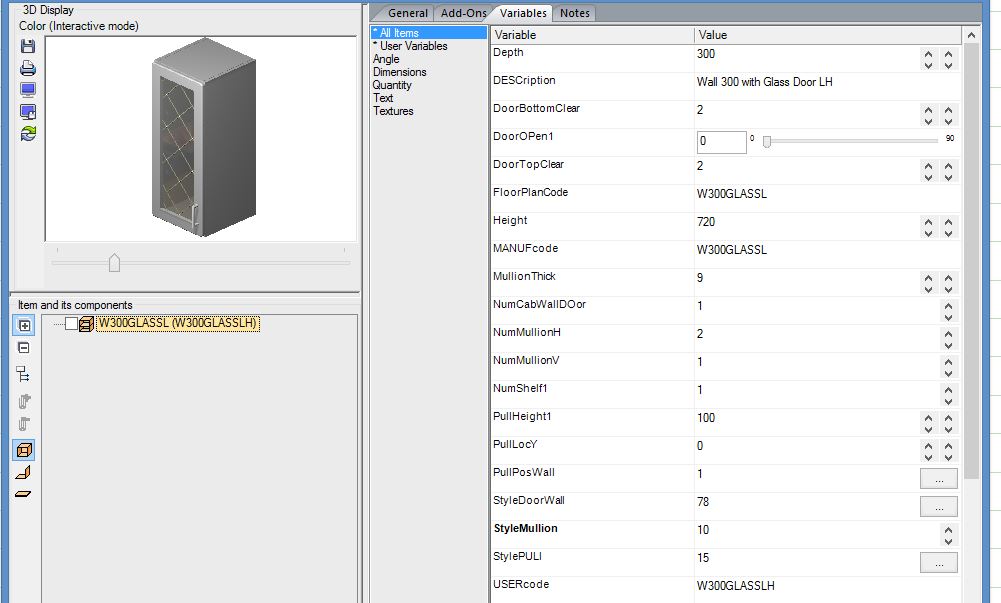
Task: Click the collapse-all minus icon in components panel
Action: tap(25, 348)
